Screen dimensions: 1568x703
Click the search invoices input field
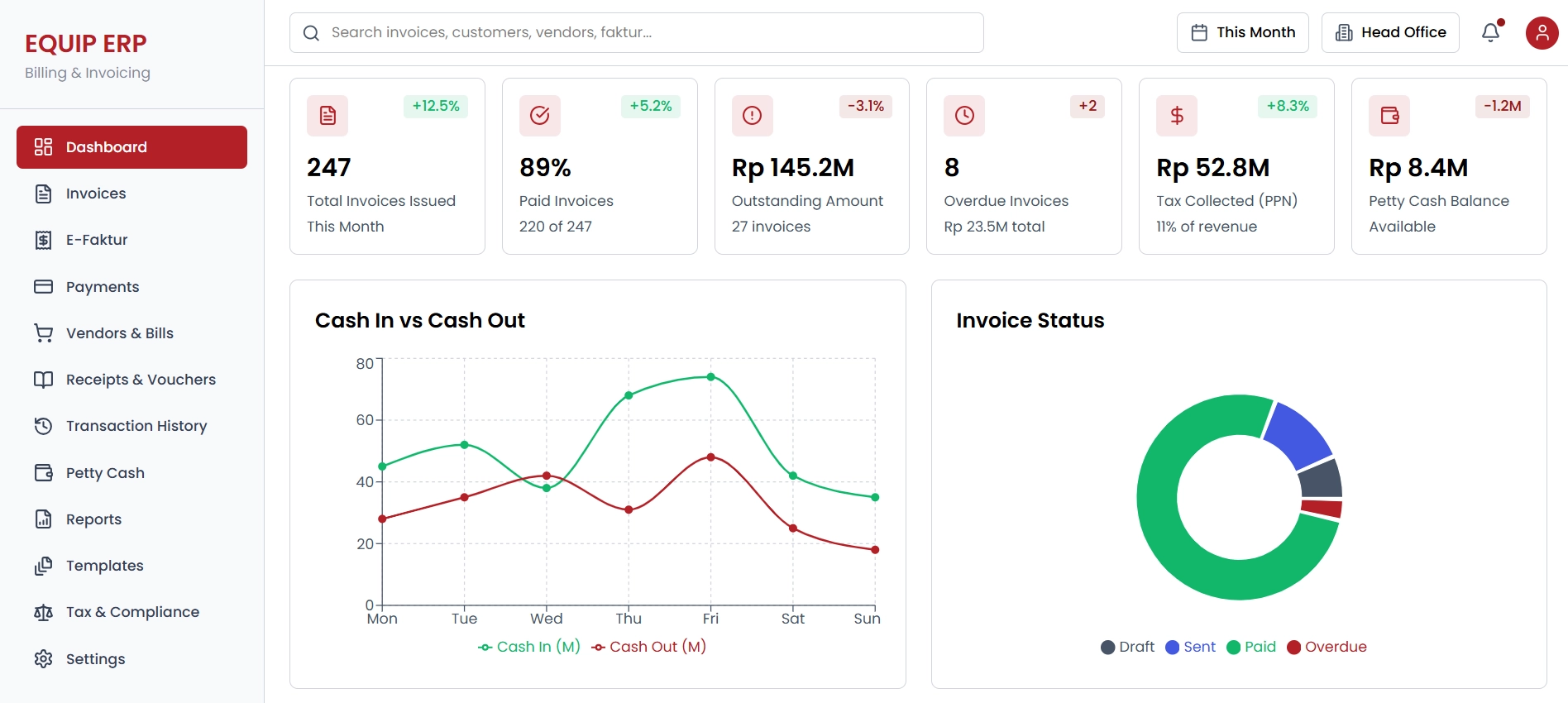tap(637, 33)
